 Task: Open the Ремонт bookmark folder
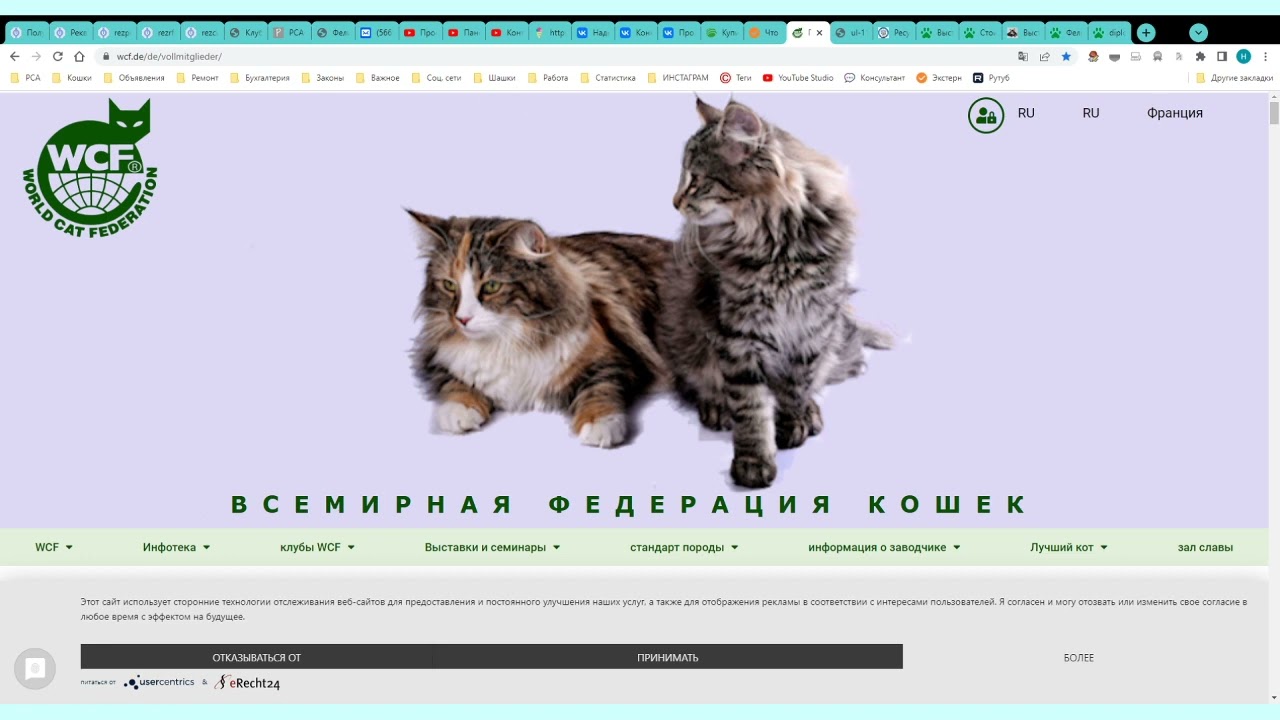tap(197, 78)
